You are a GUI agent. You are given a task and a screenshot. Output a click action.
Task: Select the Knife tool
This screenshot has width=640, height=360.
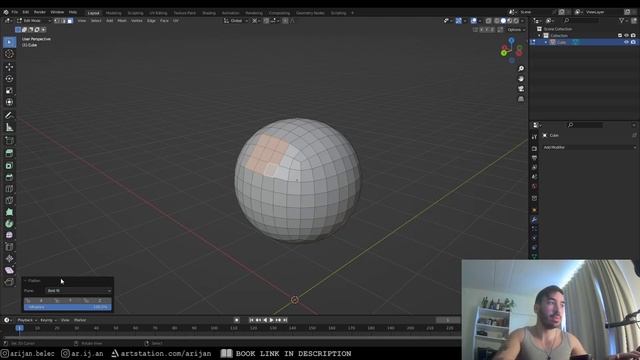[x=9, y=200]
